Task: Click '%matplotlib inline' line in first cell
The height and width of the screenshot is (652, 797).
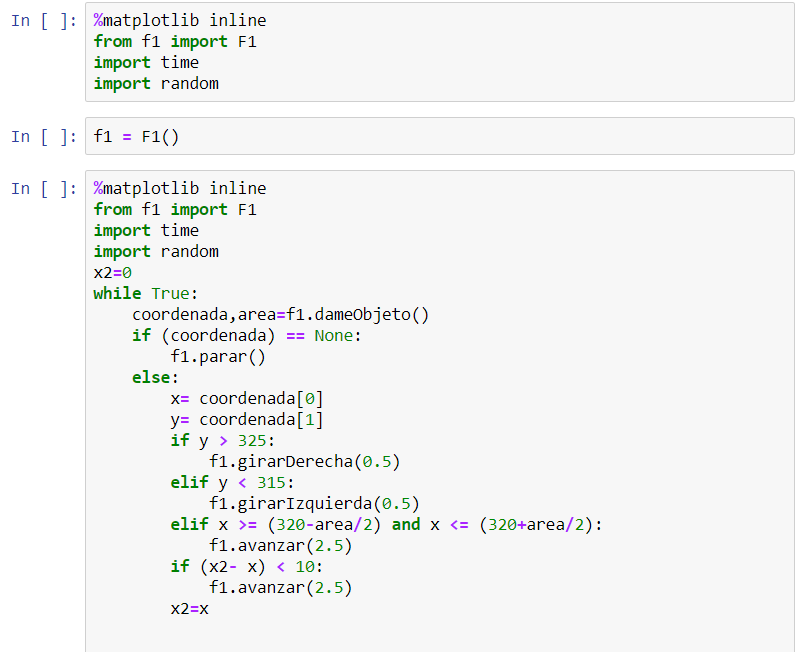Action: tap(180, 20)
